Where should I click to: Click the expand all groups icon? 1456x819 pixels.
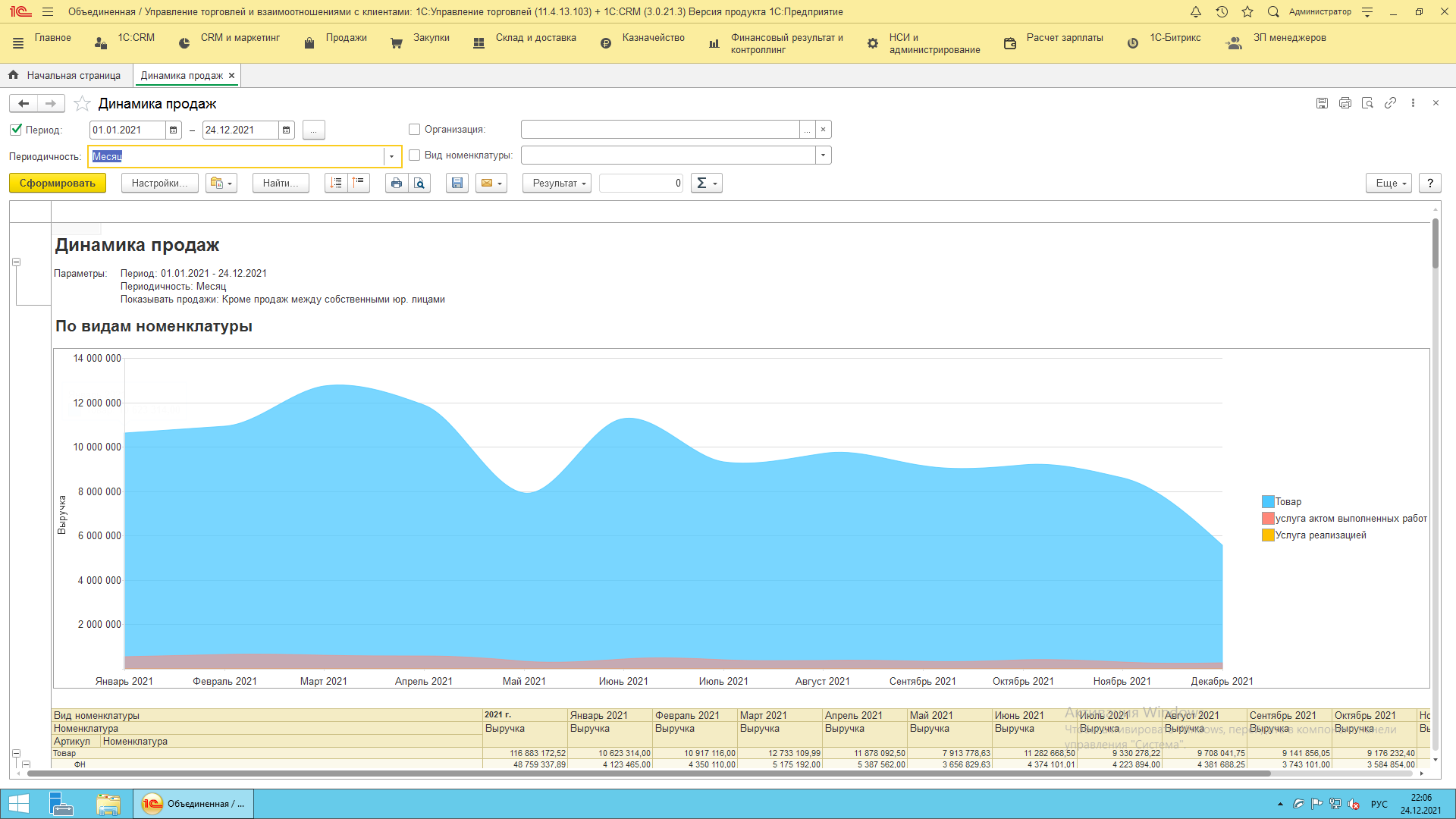[336, 183]
